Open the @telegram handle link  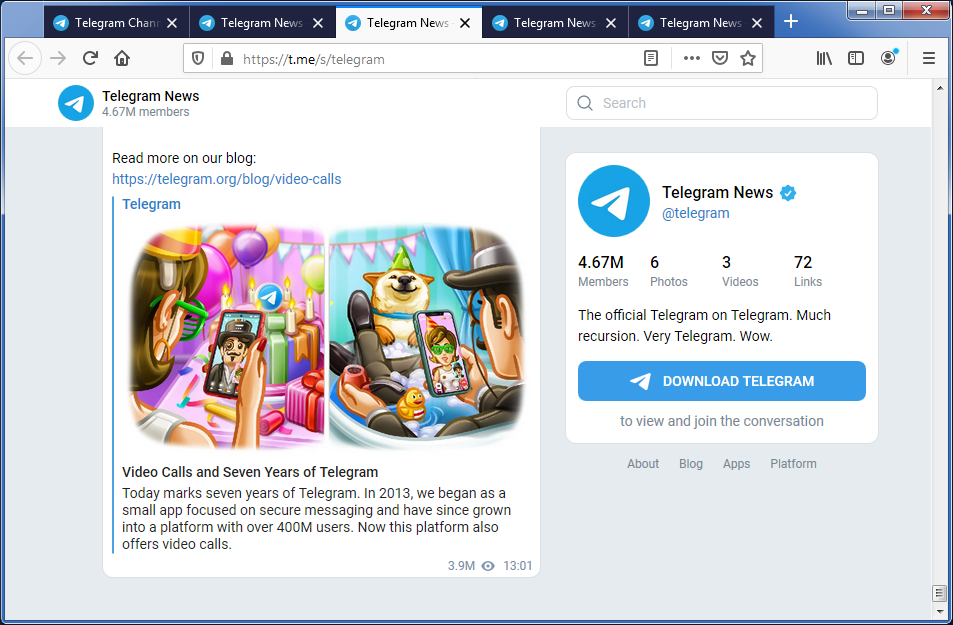[695, 213]
